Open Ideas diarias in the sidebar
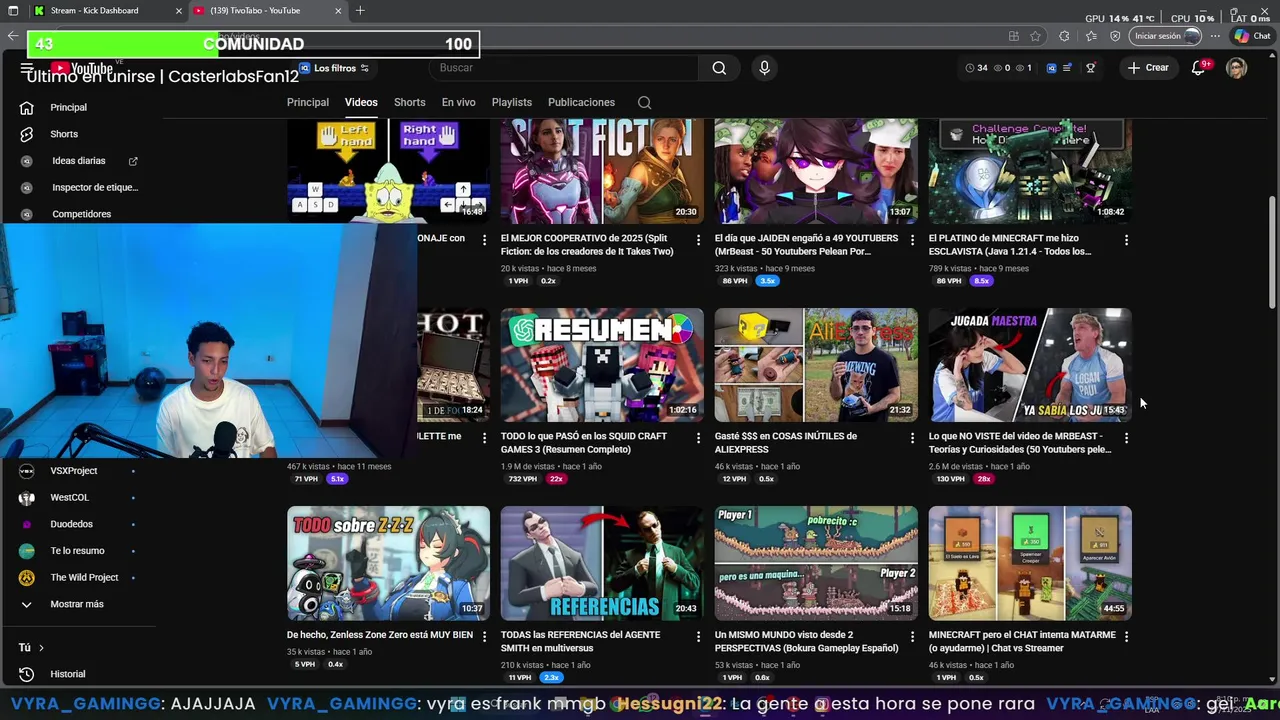1280x720 pixels. 78,161
